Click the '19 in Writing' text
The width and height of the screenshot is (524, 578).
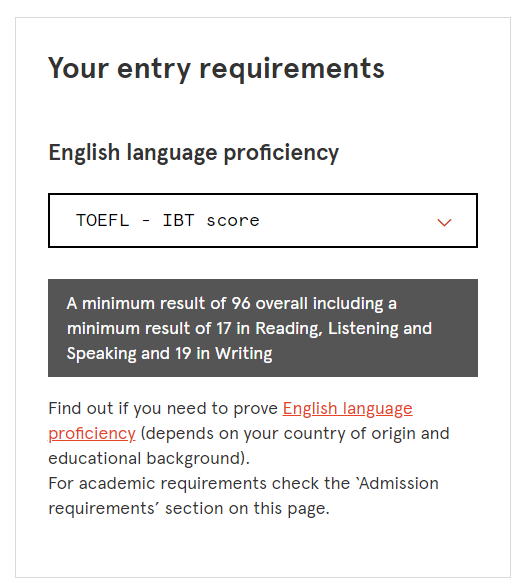pyautogui.click(x=223, y=354)
